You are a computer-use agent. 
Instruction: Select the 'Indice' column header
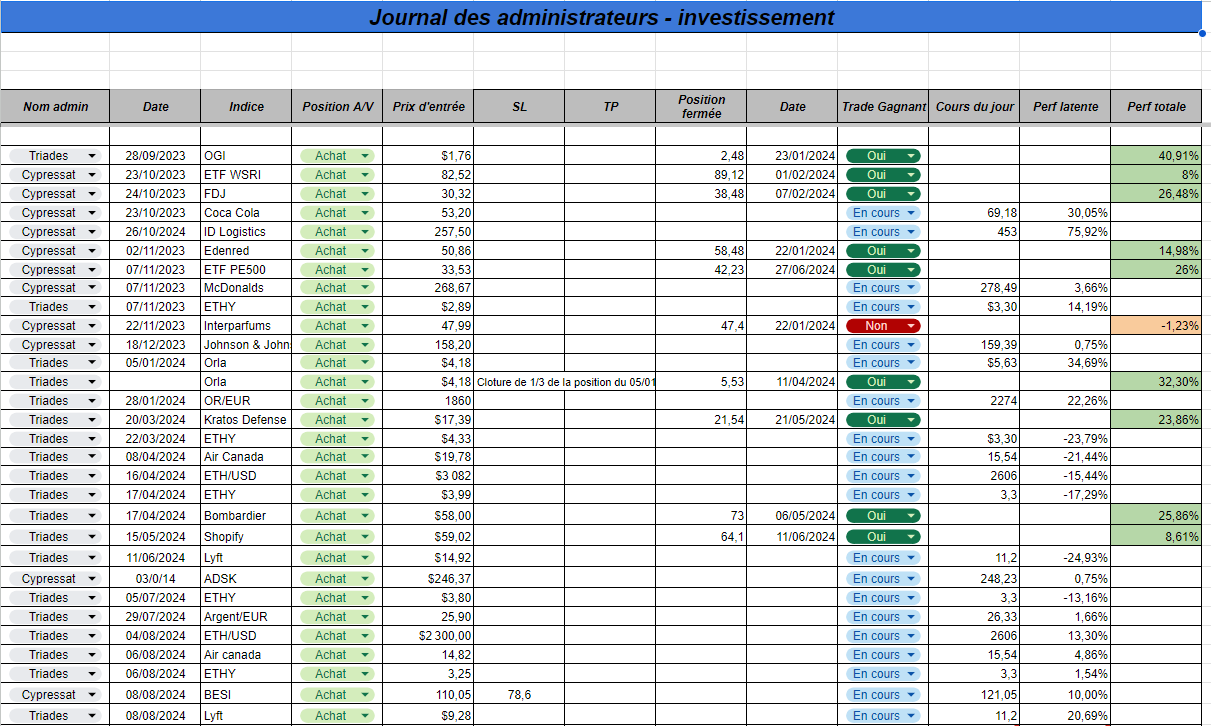coord(246,107)
